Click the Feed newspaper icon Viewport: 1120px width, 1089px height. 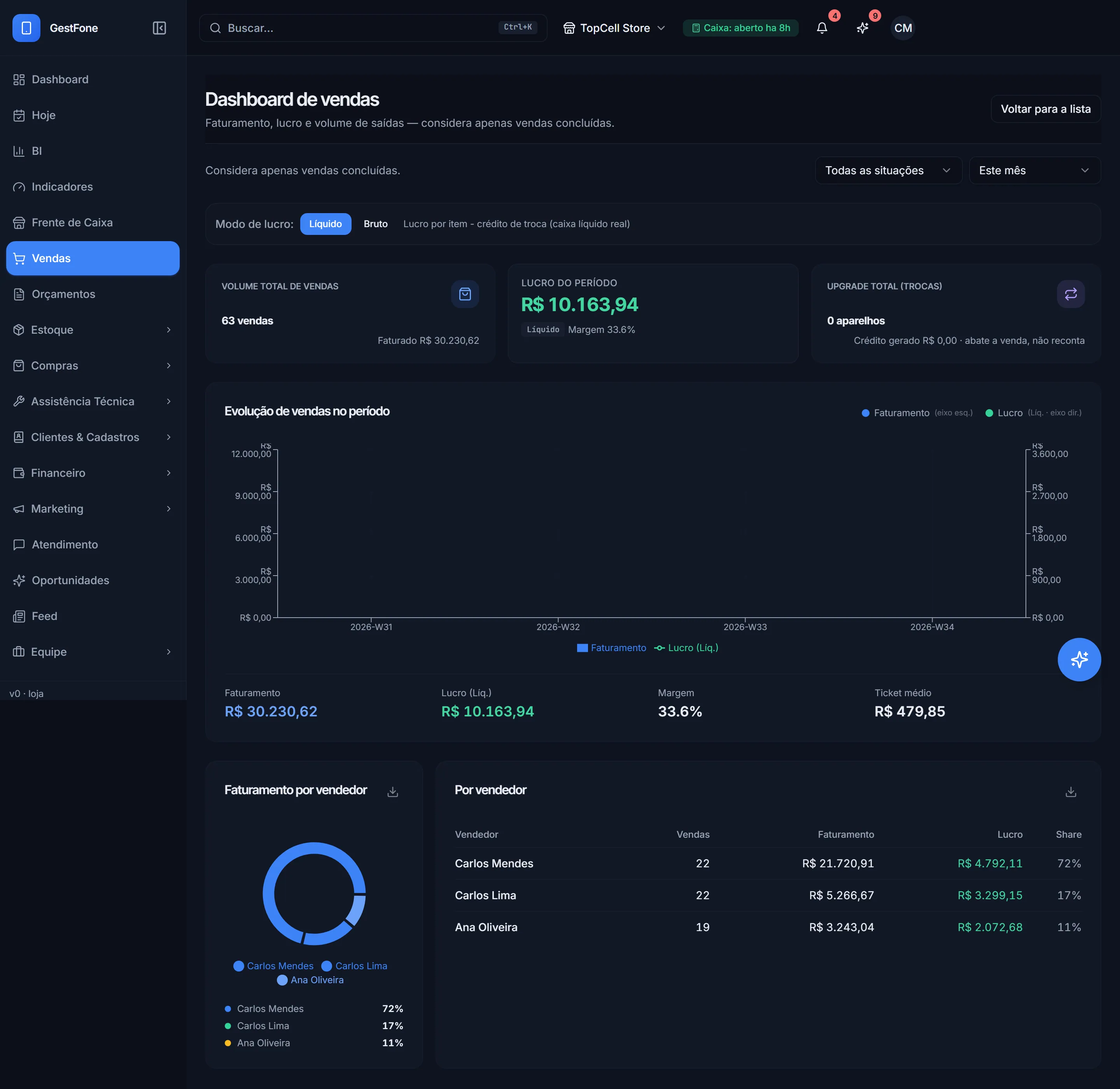pos(19,616)
